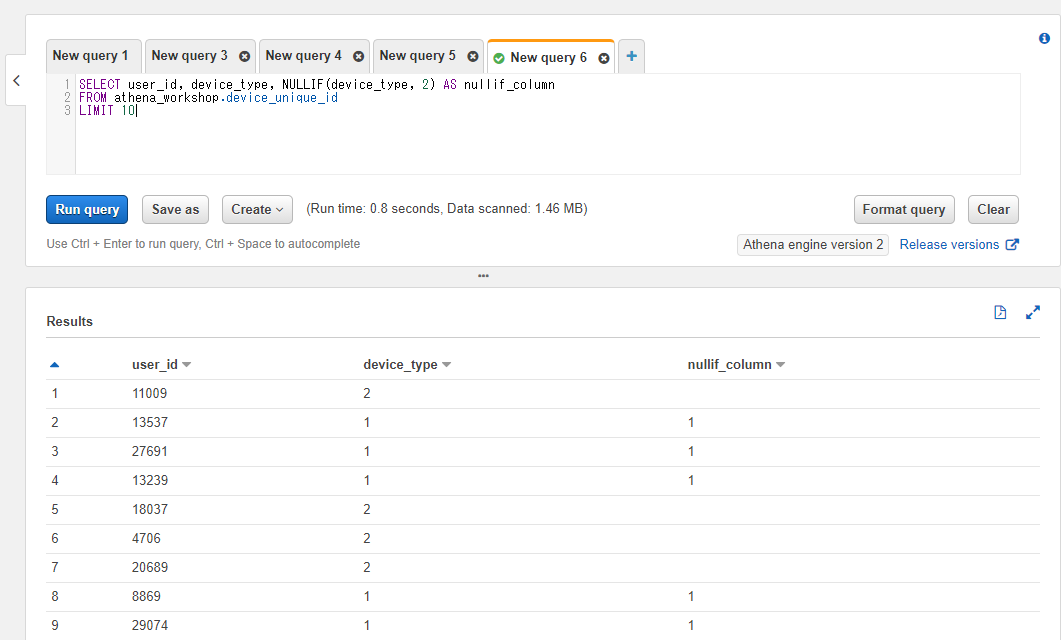Screen dimensions: 1061x640
Task: Open the Release versions link
Action: coord(948,244)
